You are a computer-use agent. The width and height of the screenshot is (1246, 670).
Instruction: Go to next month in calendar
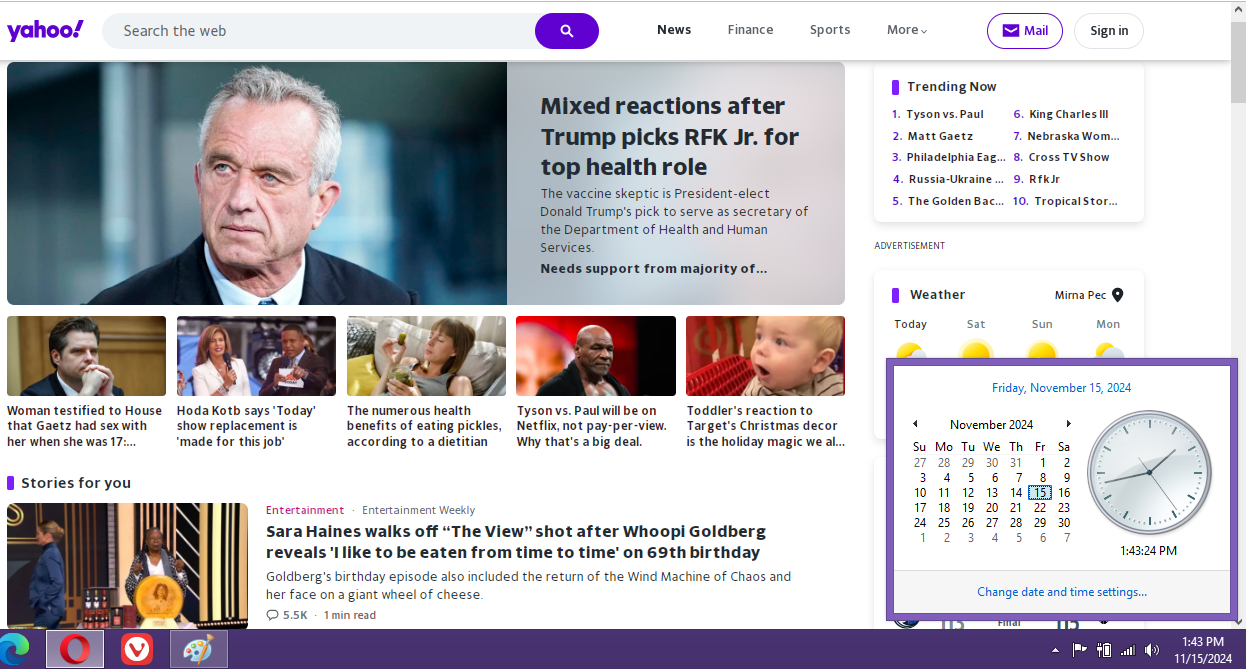pos(1068,424)
